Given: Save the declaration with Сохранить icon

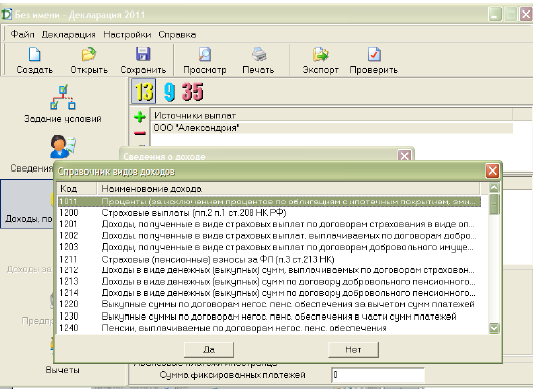Looking at the screenshot, I should [143, 54].
